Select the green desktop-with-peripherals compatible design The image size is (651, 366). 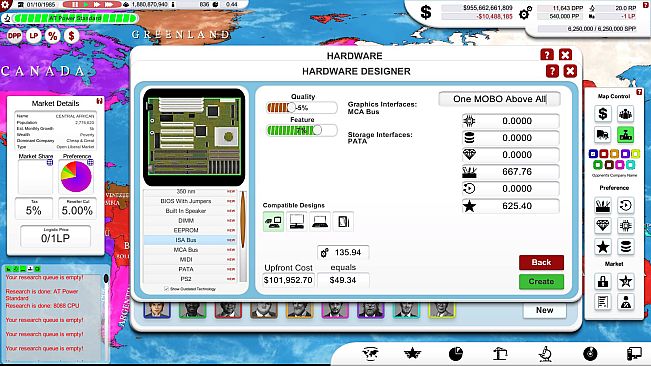pyautogui.click(x=273, y=222)
